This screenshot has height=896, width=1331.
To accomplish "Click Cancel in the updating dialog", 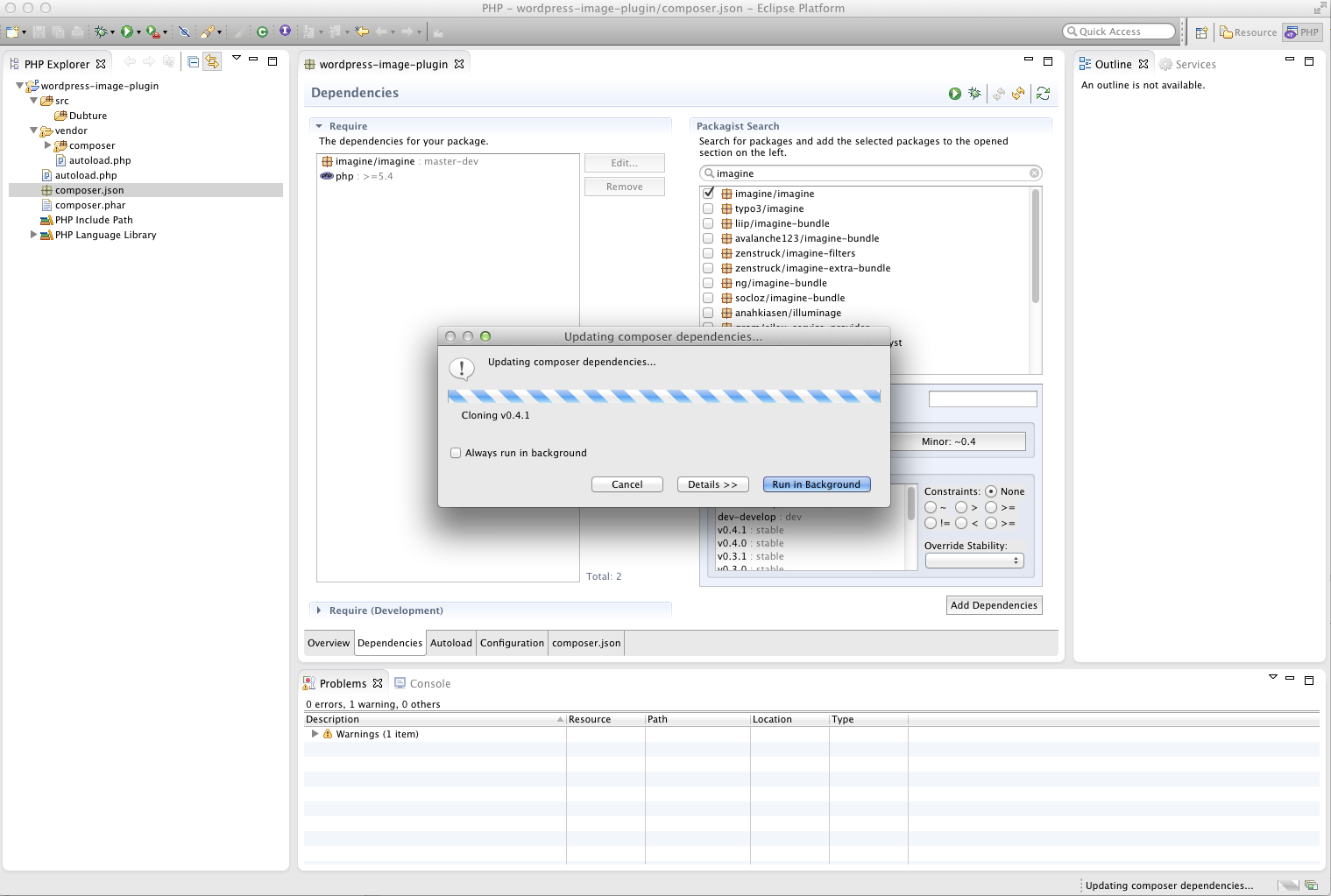I will pyautogui.click(x=627, y=484).
